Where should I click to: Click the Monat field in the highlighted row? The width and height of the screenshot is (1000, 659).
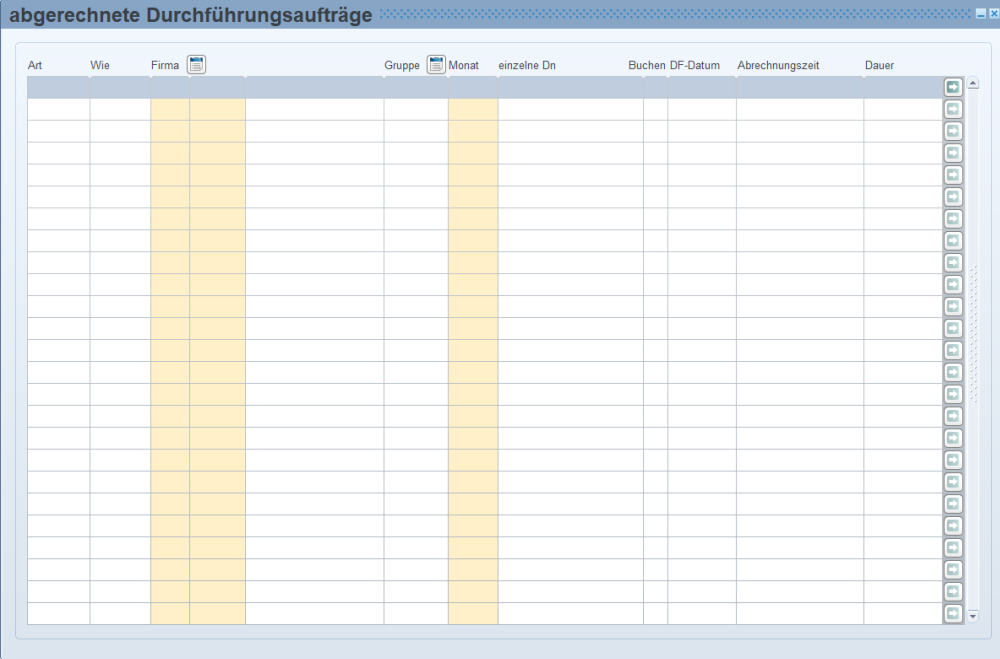(473, 87)
